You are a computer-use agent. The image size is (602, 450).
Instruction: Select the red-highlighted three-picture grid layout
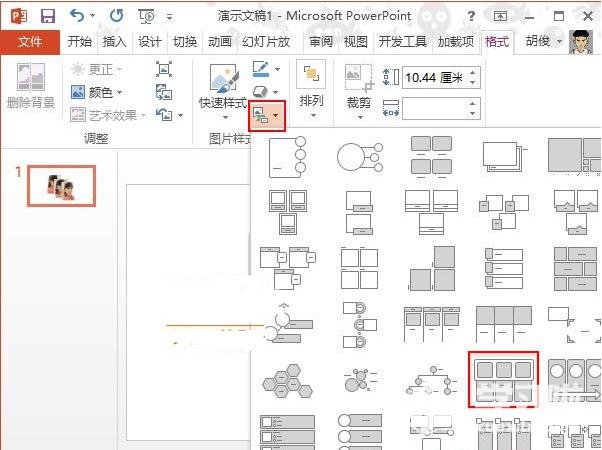(x=504, y=378)
